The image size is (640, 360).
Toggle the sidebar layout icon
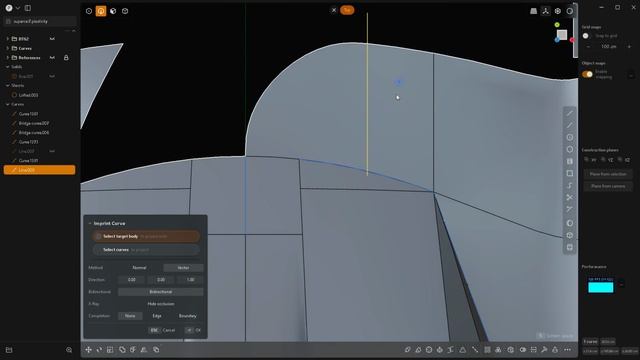[x=28, y=8]
